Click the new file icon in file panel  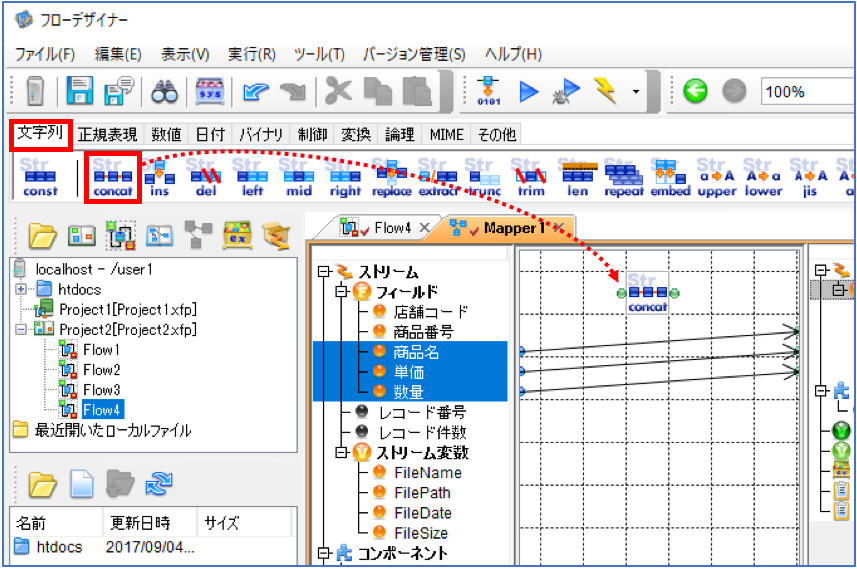[x=81, y=484]
